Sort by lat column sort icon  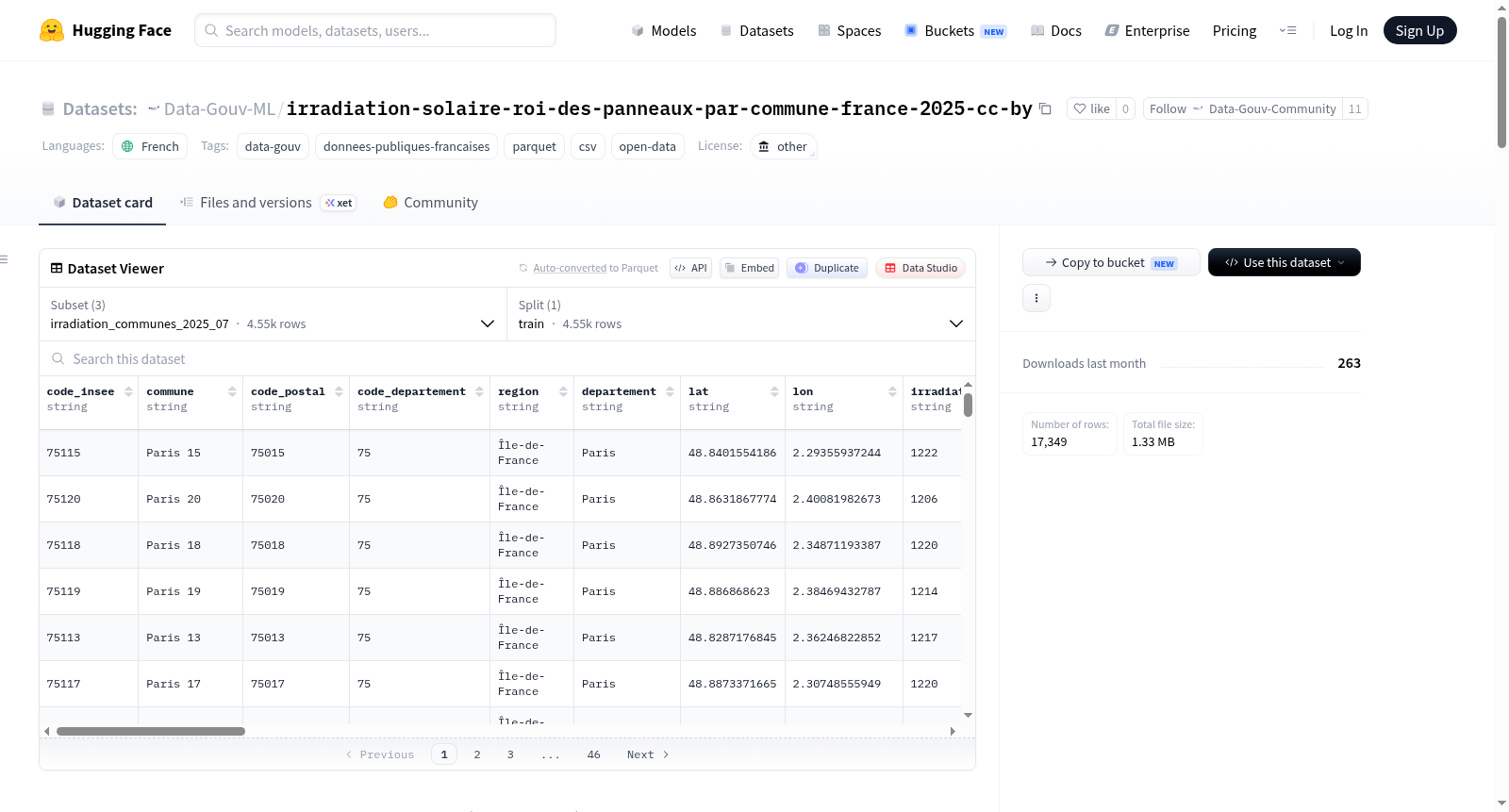[x=774, y=391]
